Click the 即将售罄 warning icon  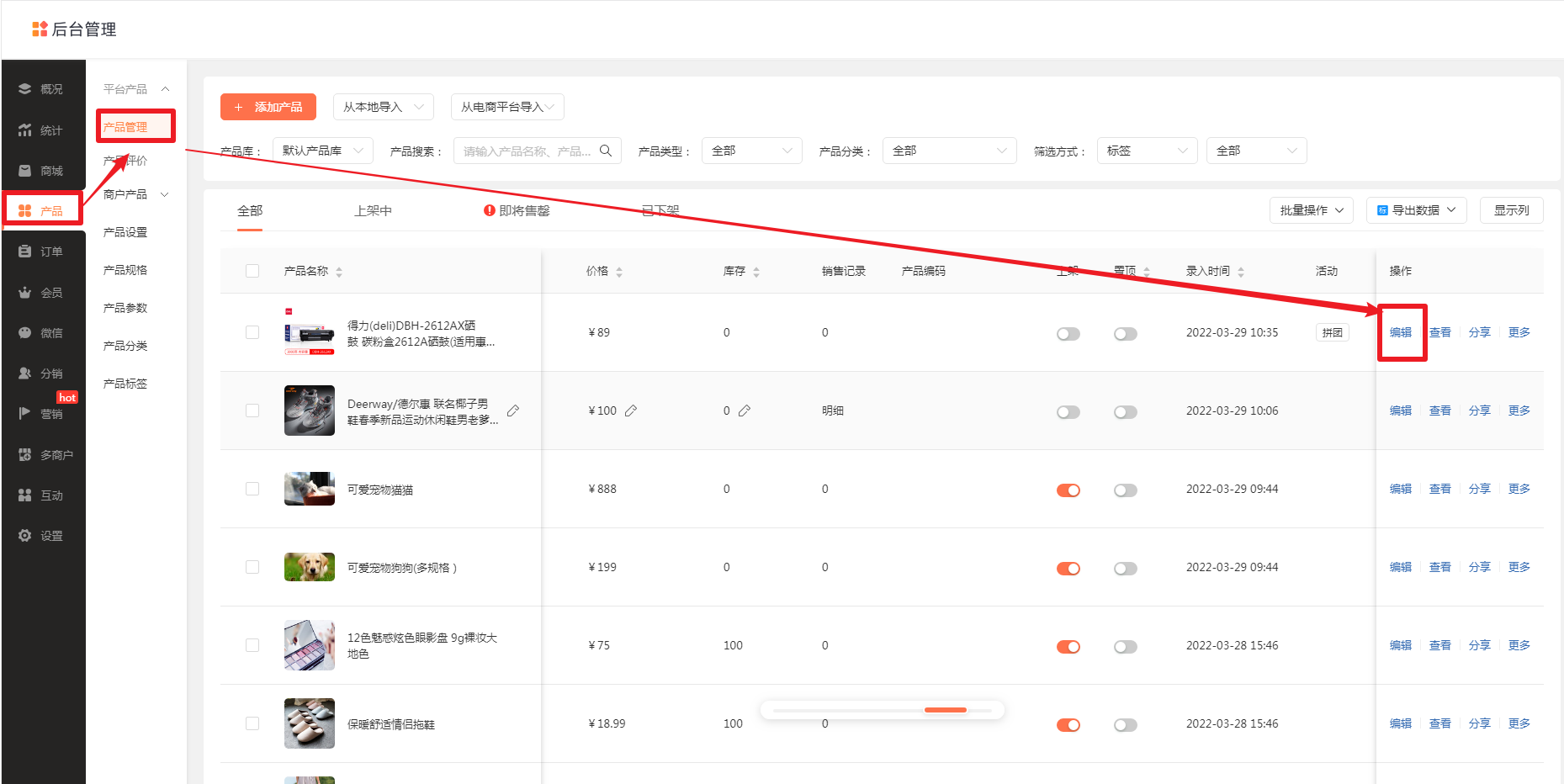(x=490, y=210)
